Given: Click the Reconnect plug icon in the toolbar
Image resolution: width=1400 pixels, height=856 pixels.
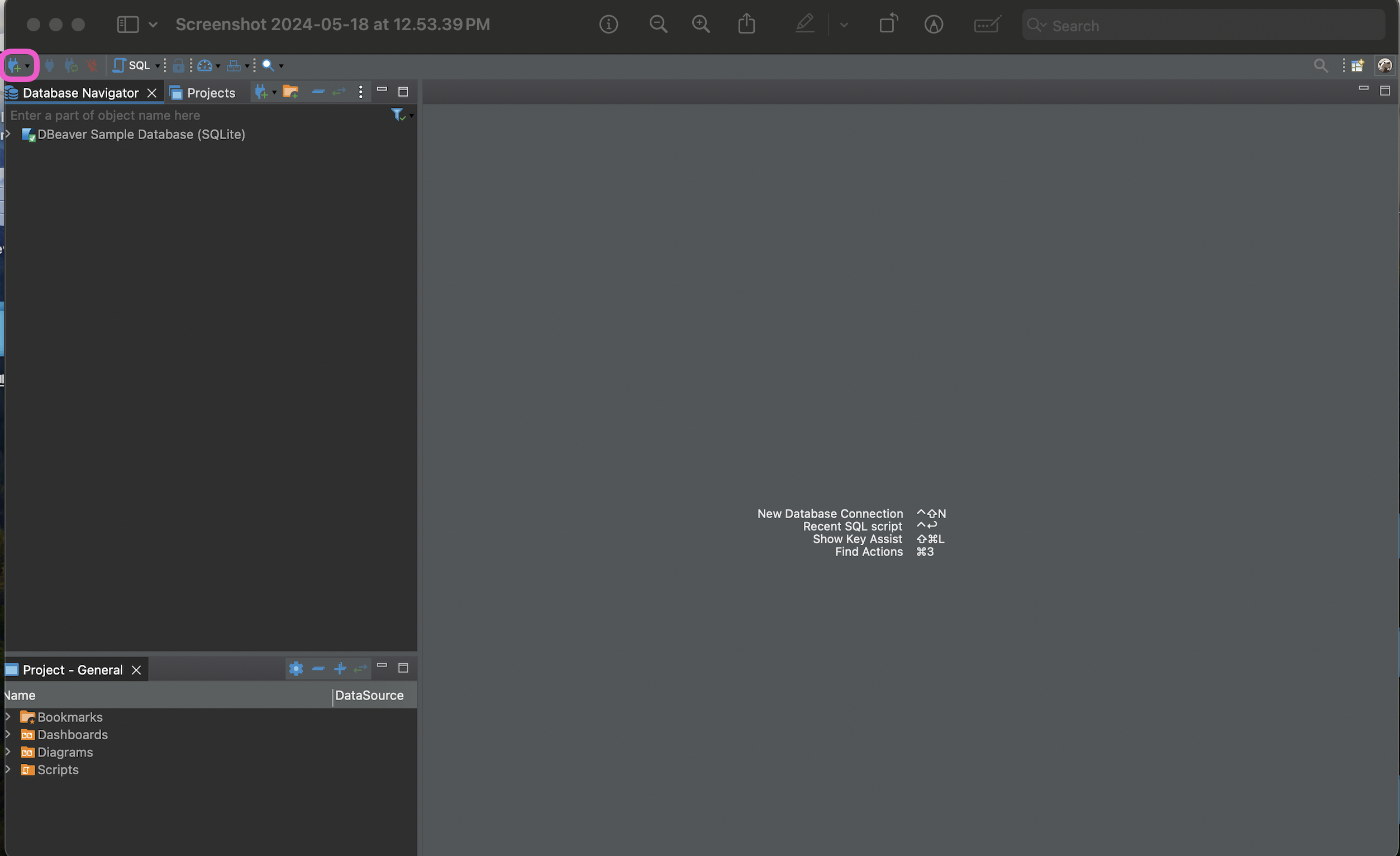Looking at the screenshot, I should click(71, 66).
